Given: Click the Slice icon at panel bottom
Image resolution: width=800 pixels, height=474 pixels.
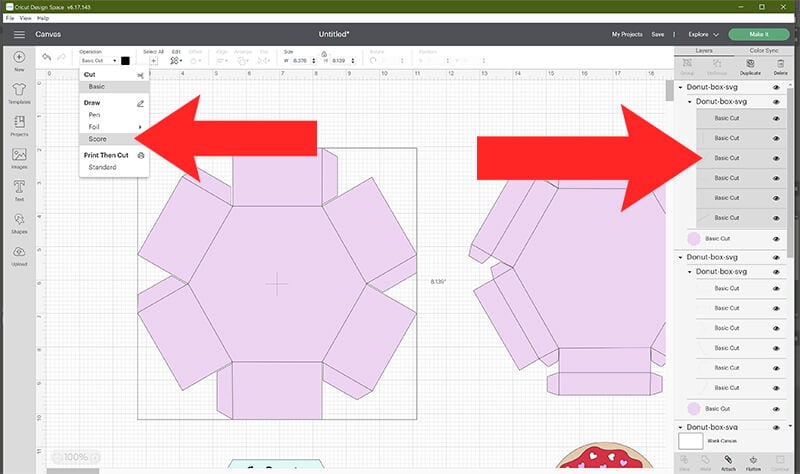Looking at the screenshot, I should 684,460.
